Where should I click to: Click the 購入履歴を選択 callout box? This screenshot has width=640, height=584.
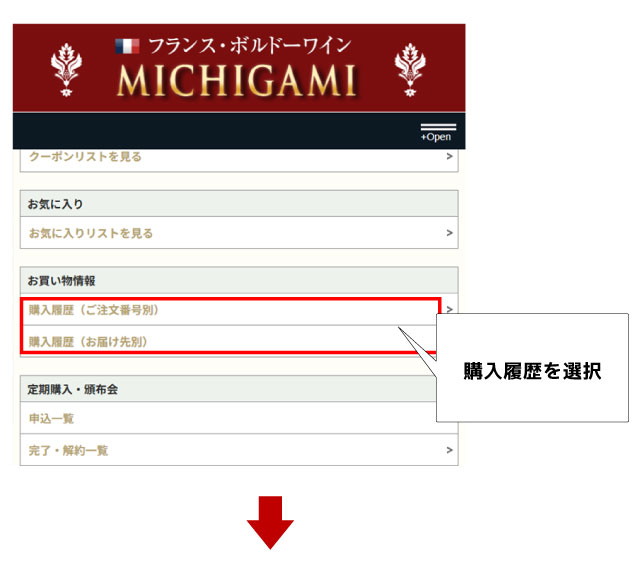(x=531, y=371)
